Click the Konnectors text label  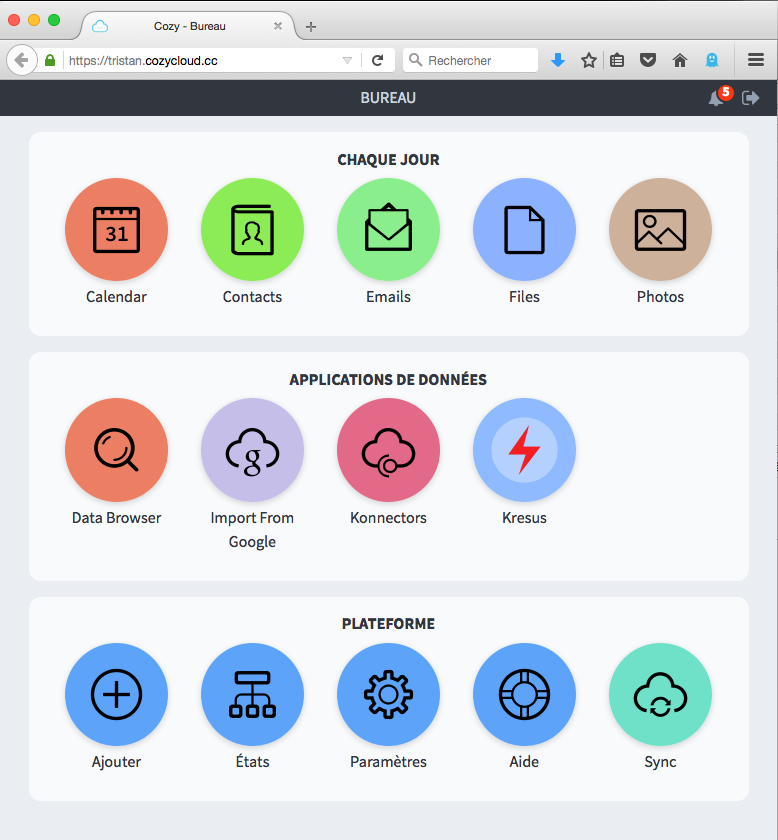point(388,518)
